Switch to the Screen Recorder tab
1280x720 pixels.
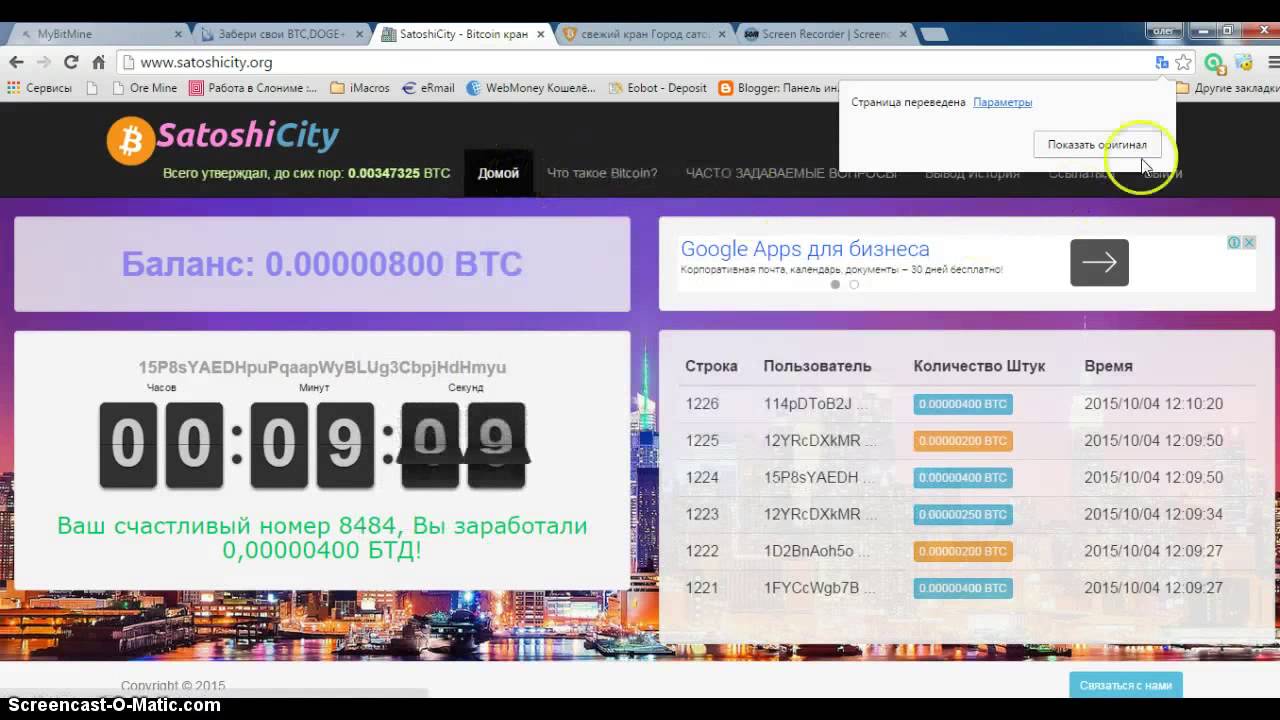tap(822, 34)
